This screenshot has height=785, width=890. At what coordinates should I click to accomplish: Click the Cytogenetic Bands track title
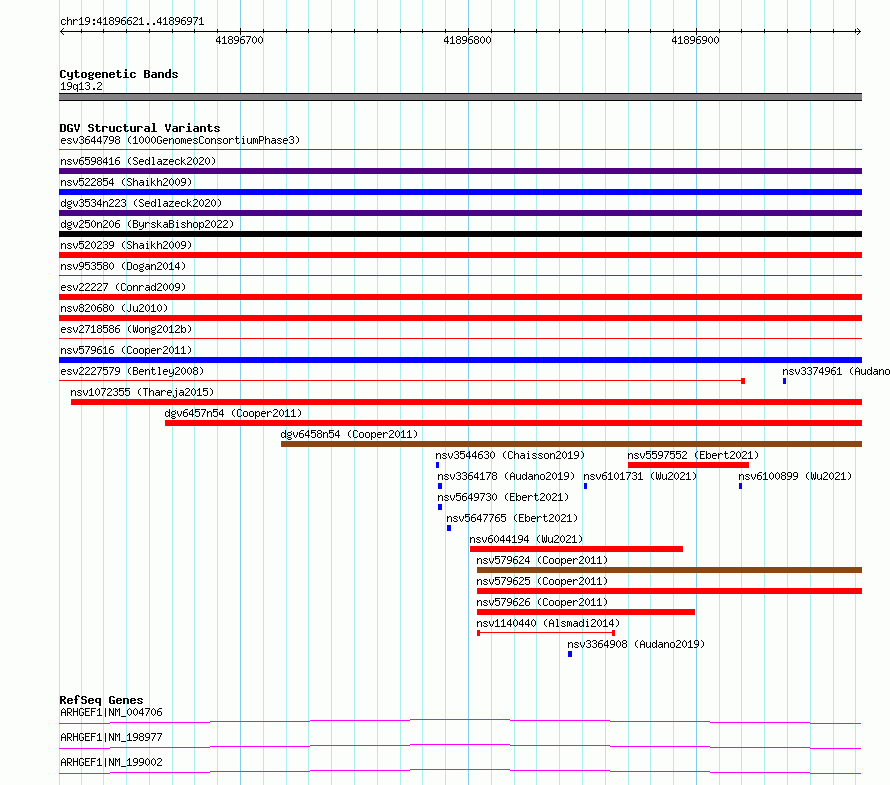pos(119,74)
